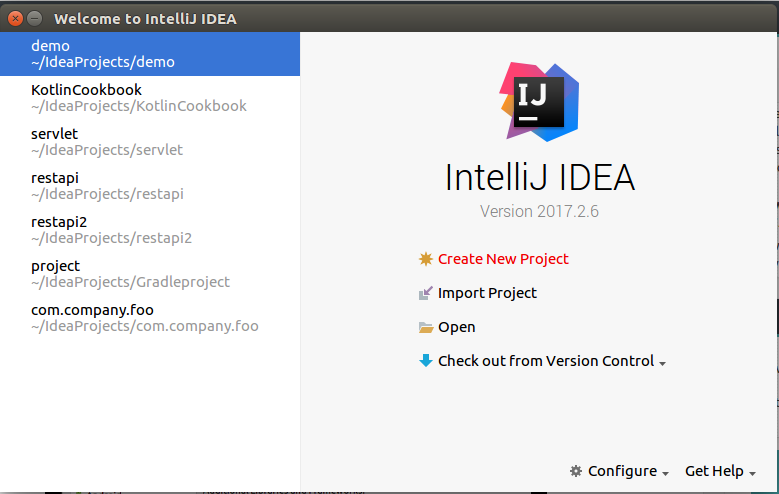Click the ~/IdeaProjects/servlet path text
779x494 pixels.
107,150
